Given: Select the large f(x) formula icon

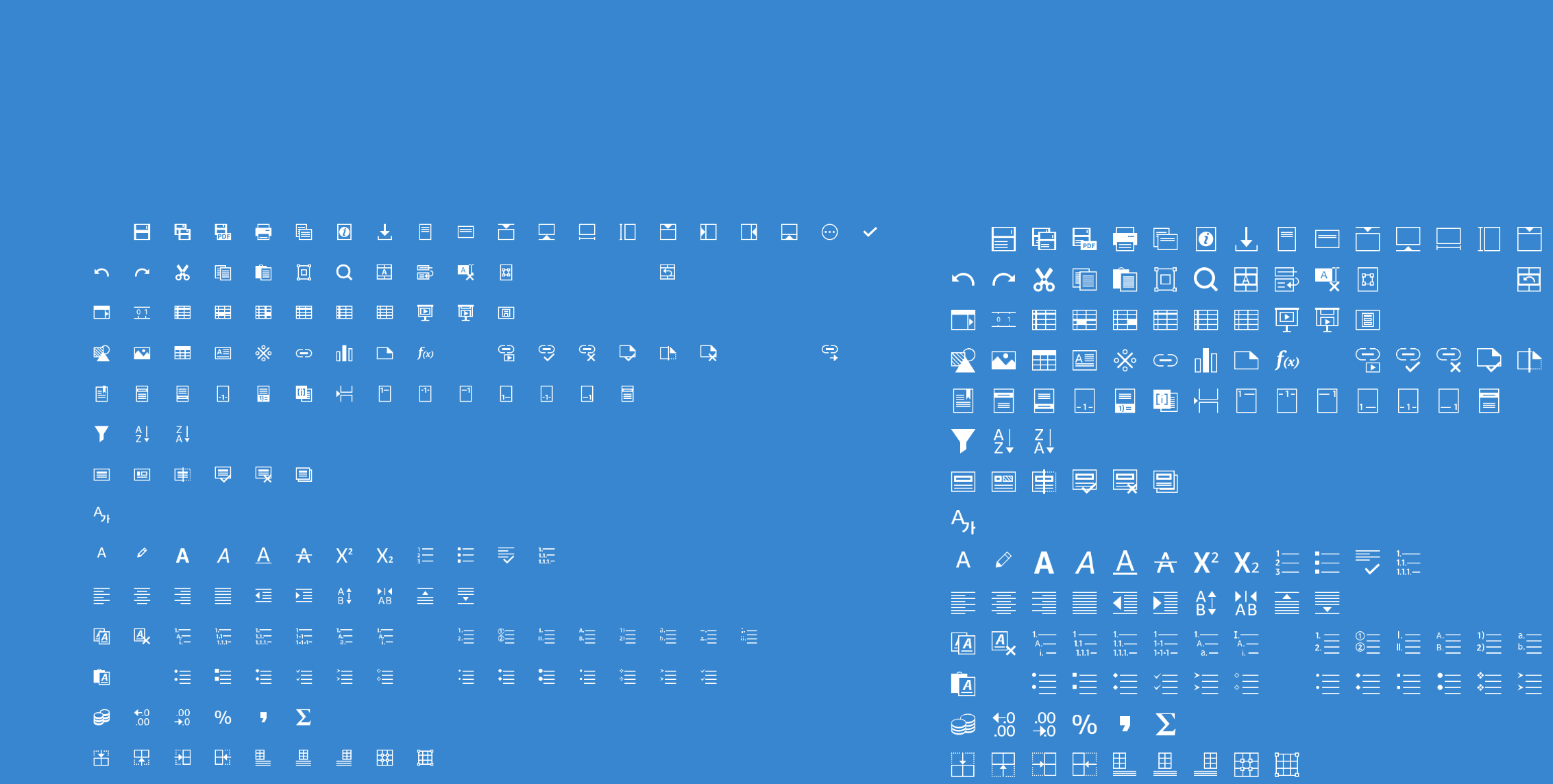Looking at the screenshot, I should coord(1286,360).
